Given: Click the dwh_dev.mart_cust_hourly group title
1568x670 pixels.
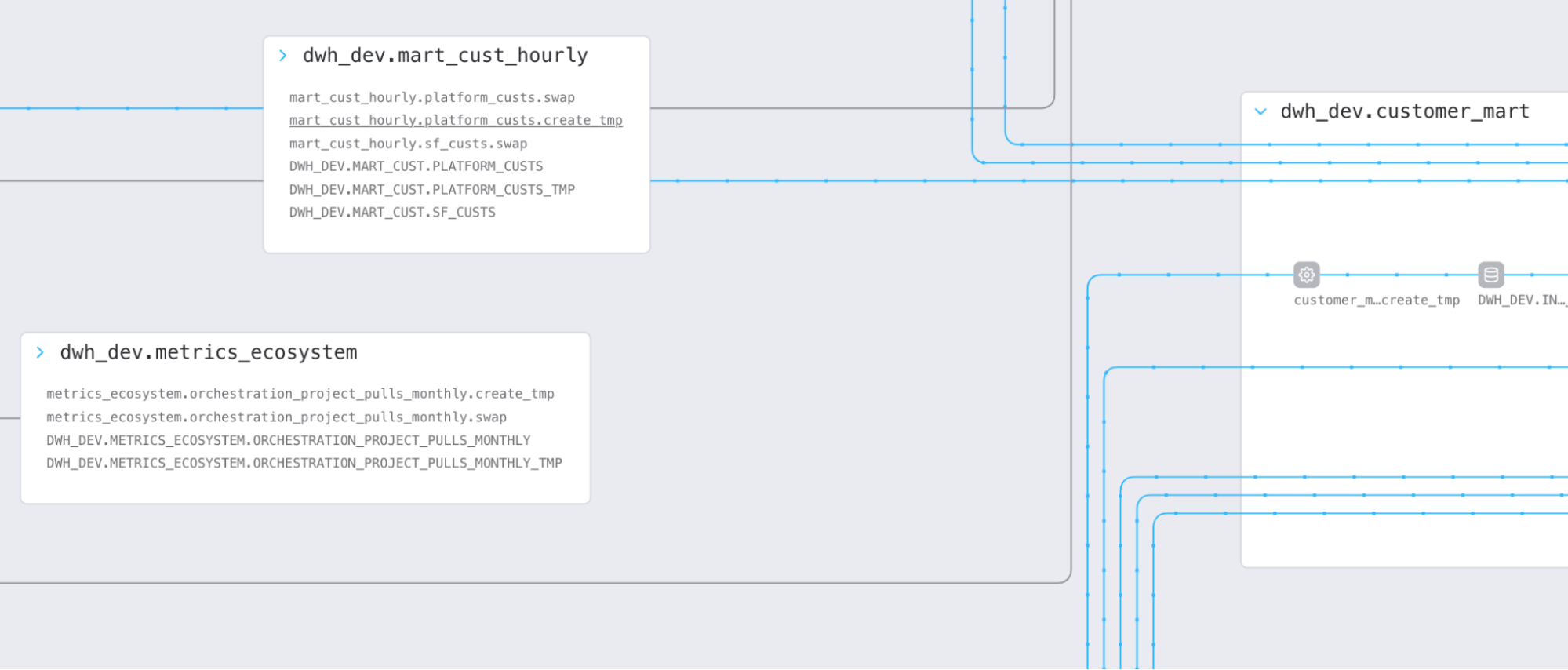Looking at the screenshot, I should click(x=445, y=56).
